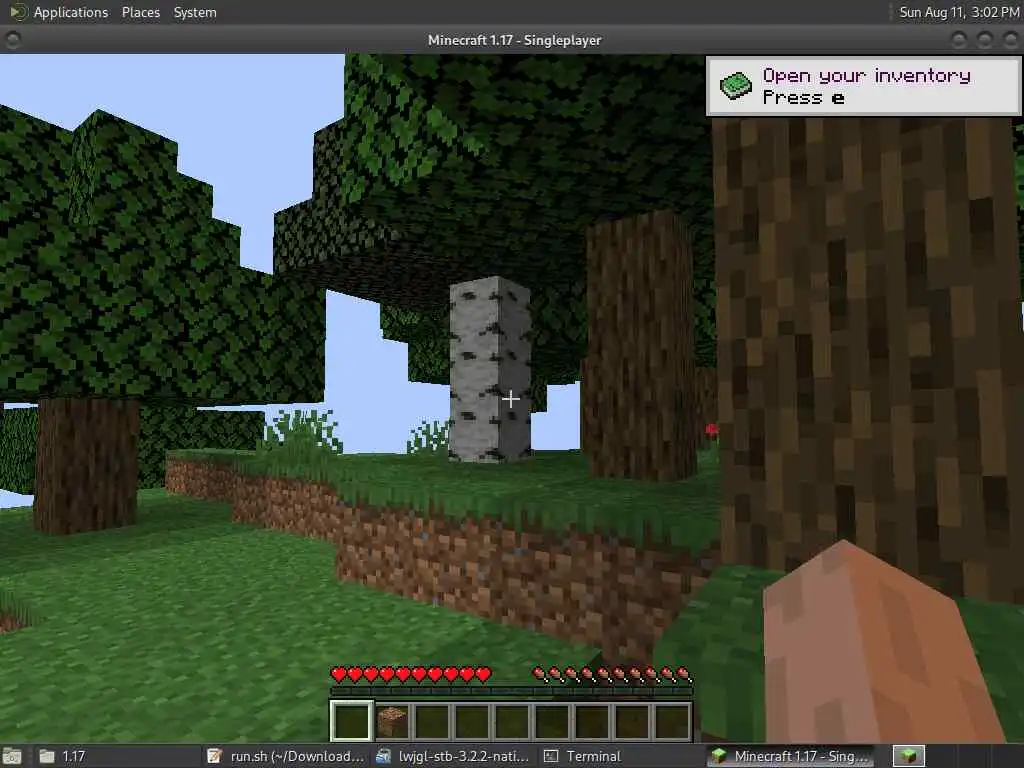This screenshot has height=768, width=1024.
Task: Switch to lwjgl-stb-3.2.2-nati... taskbar window
Action: [x=453, y=756]
